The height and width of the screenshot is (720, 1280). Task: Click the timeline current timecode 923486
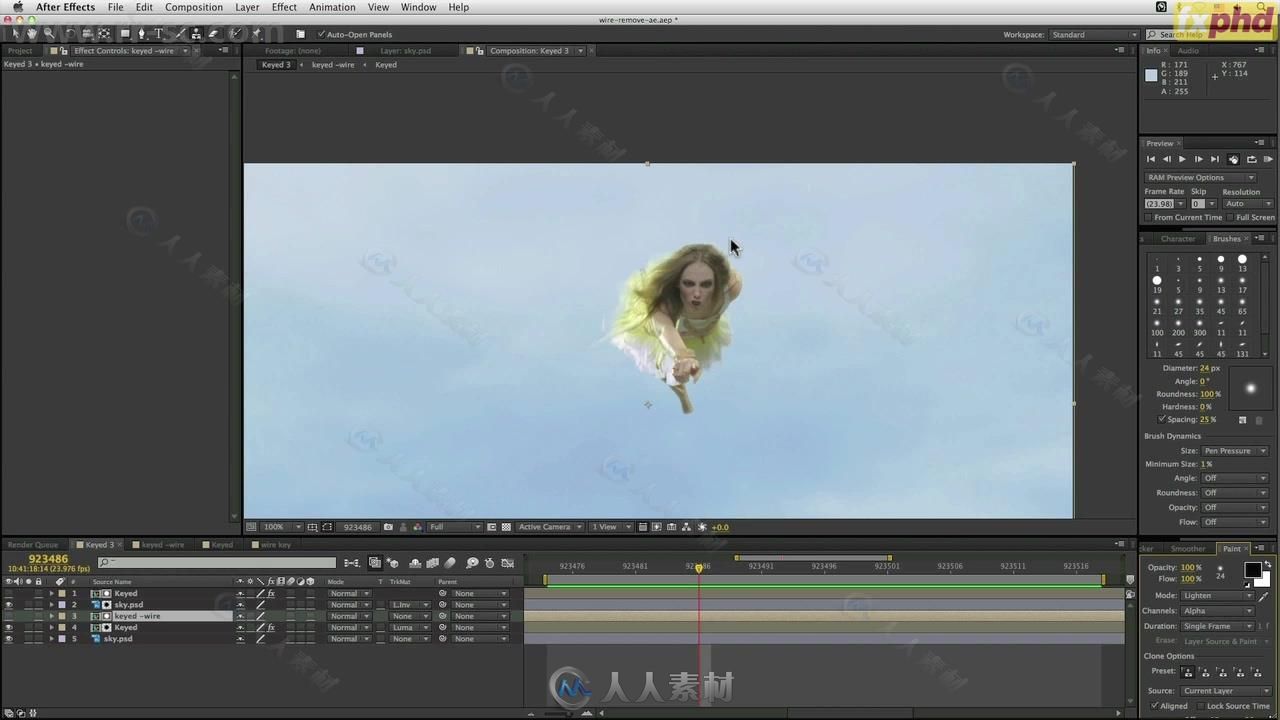48,559
